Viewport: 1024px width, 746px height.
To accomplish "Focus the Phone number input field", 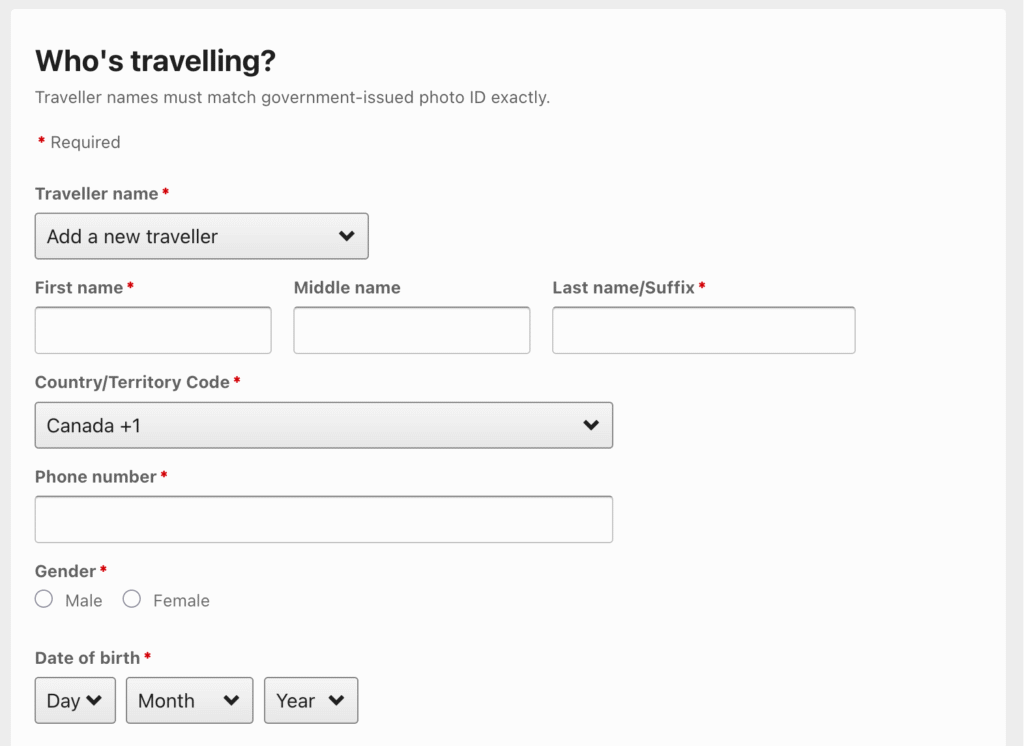I will tap(323, 519).
